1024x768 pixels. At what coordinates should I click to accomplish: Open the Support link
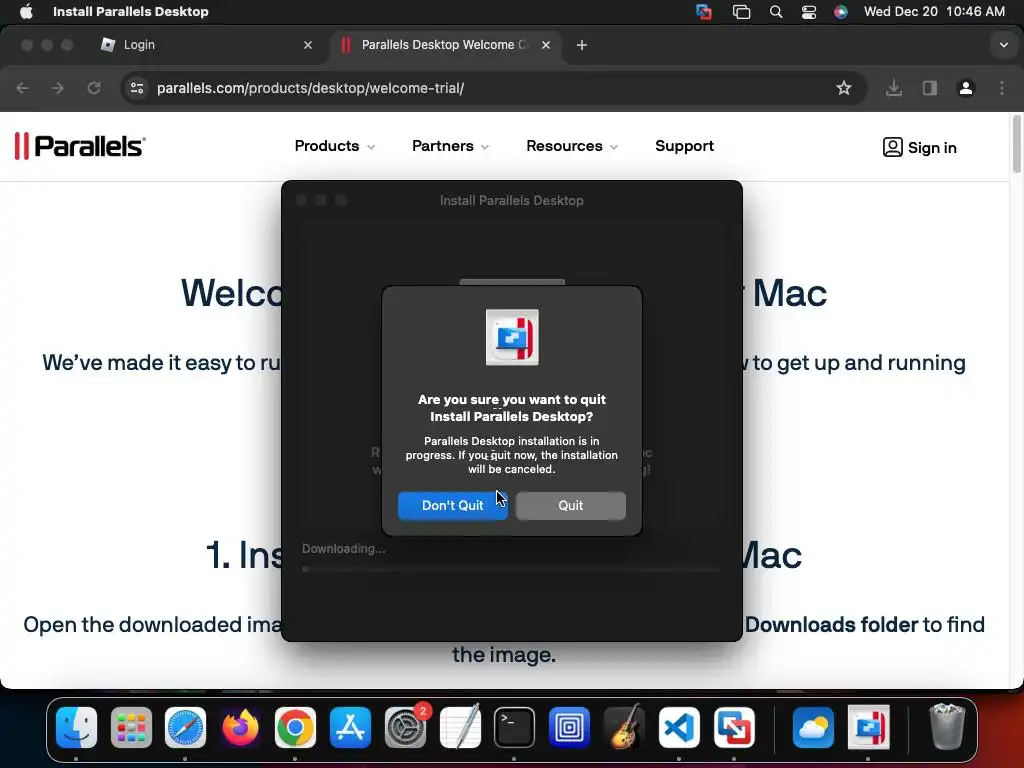[684, 146]
